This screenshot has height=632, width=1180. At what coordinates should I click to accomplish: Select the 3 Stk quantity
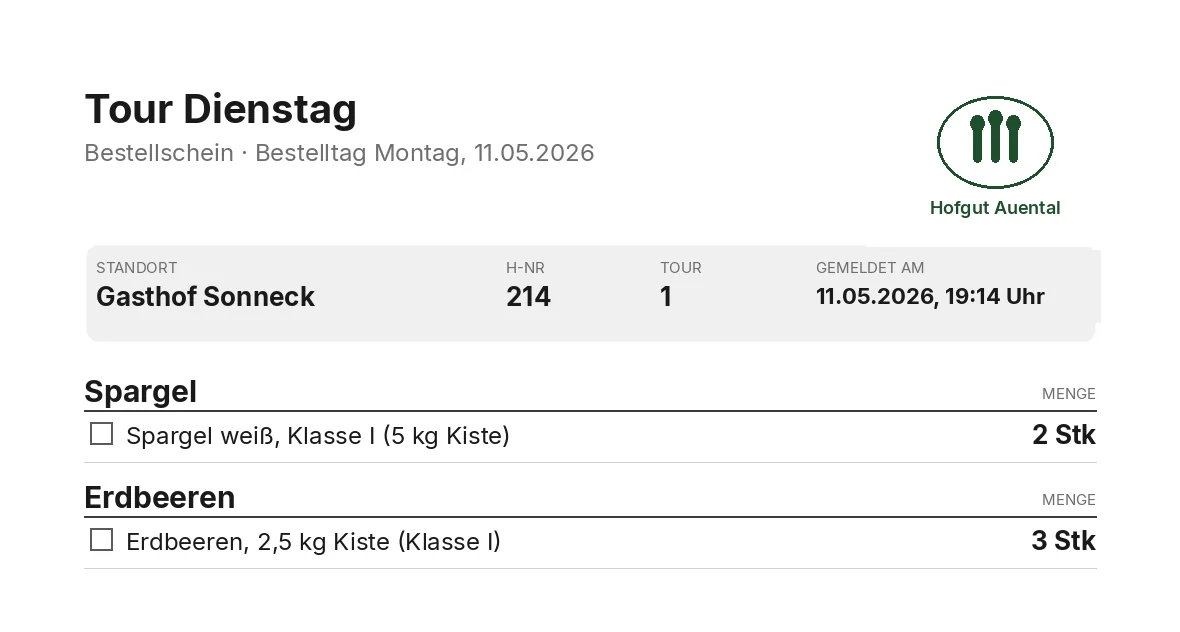[x=1064, y=541]
